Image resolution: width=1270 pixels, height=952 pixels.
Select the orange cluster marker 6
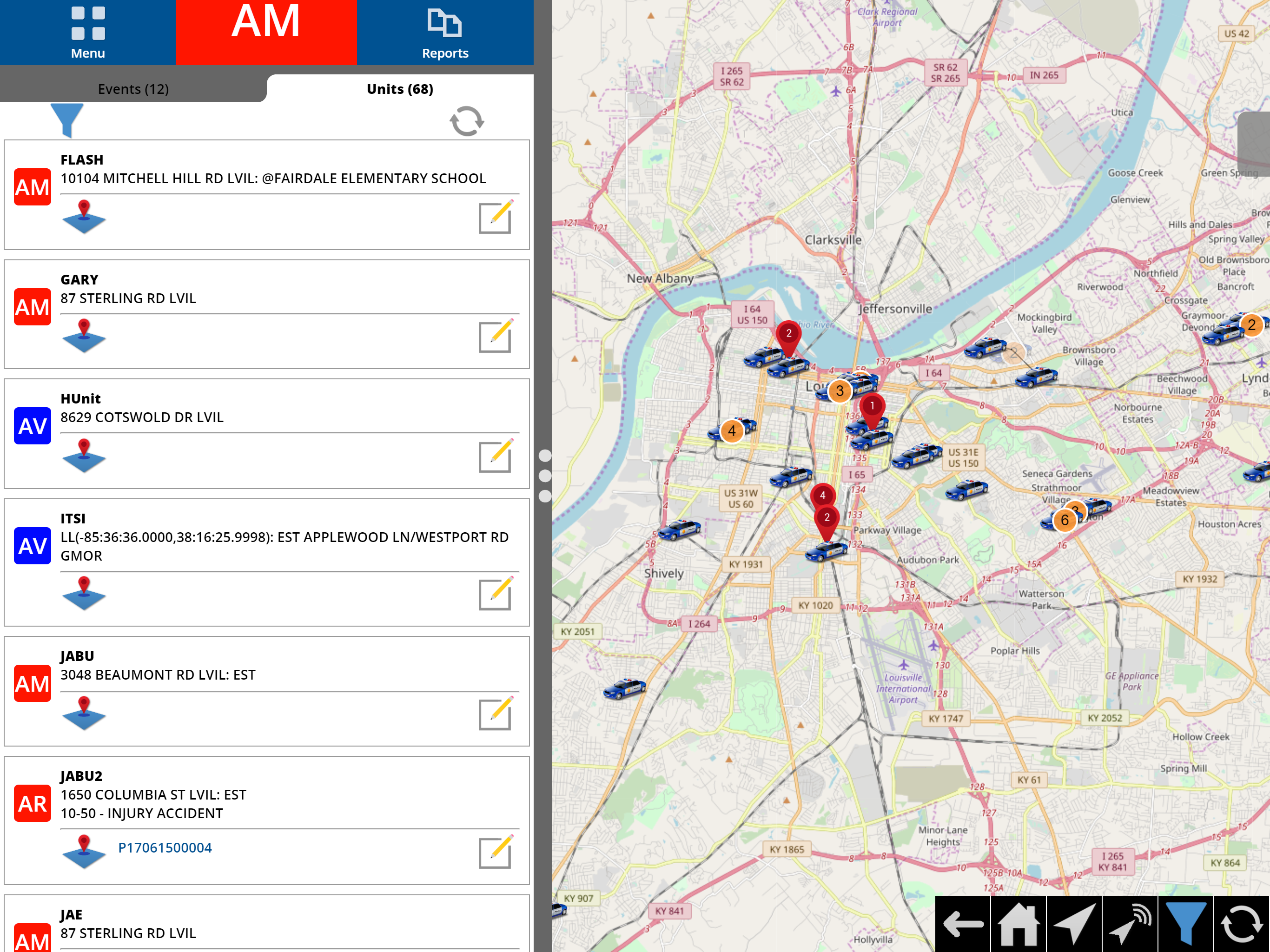click(1065, 520)
